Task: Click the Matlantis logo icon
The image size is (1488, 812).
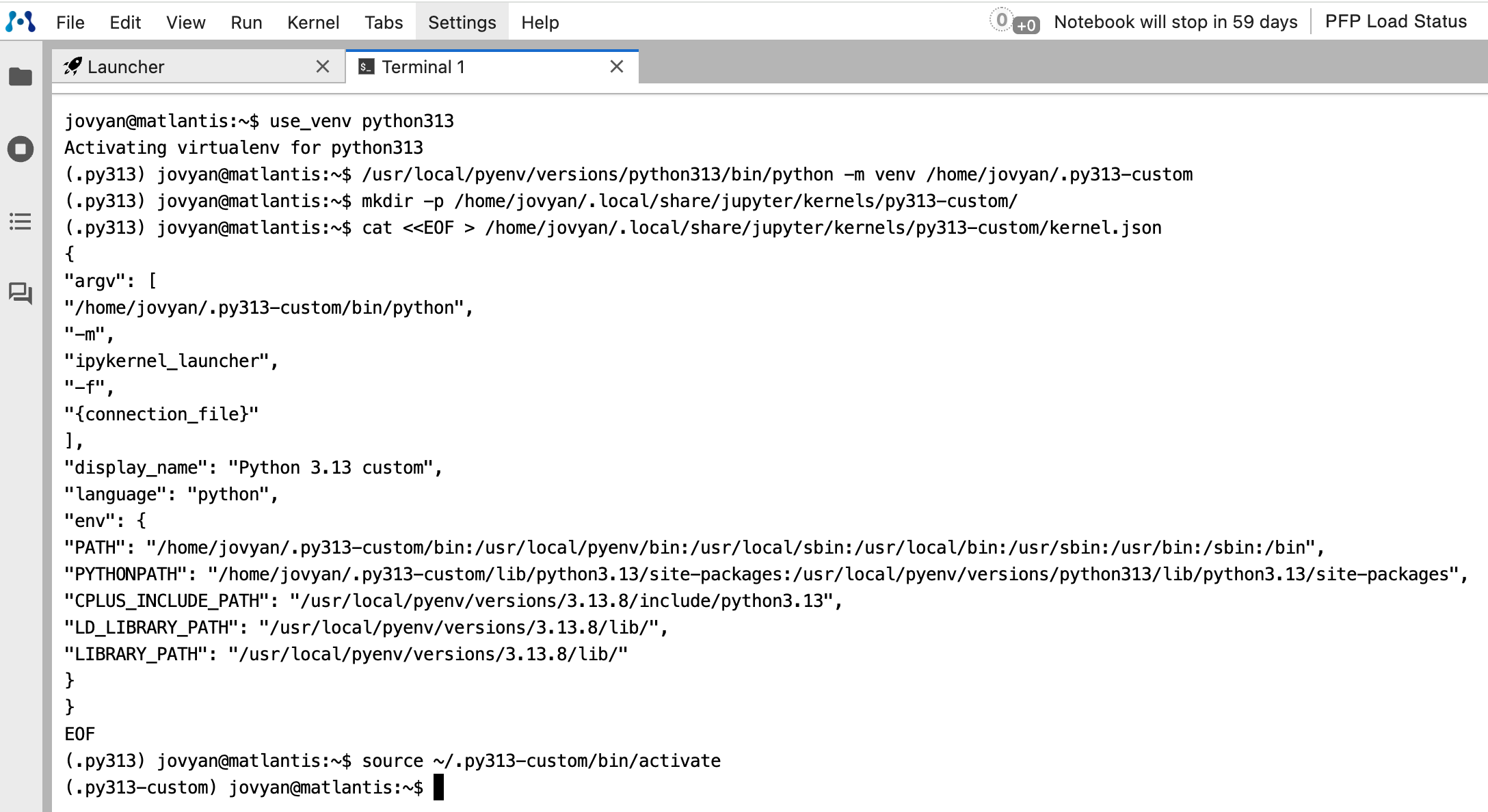Action: [21, 22]
